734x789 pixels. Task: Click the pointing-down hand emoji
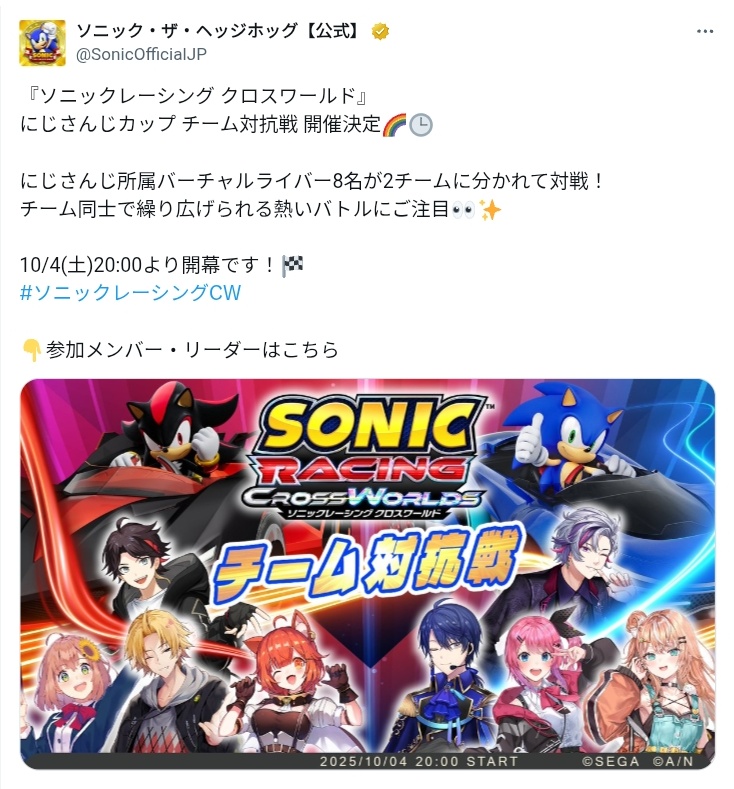pos(31,350)
